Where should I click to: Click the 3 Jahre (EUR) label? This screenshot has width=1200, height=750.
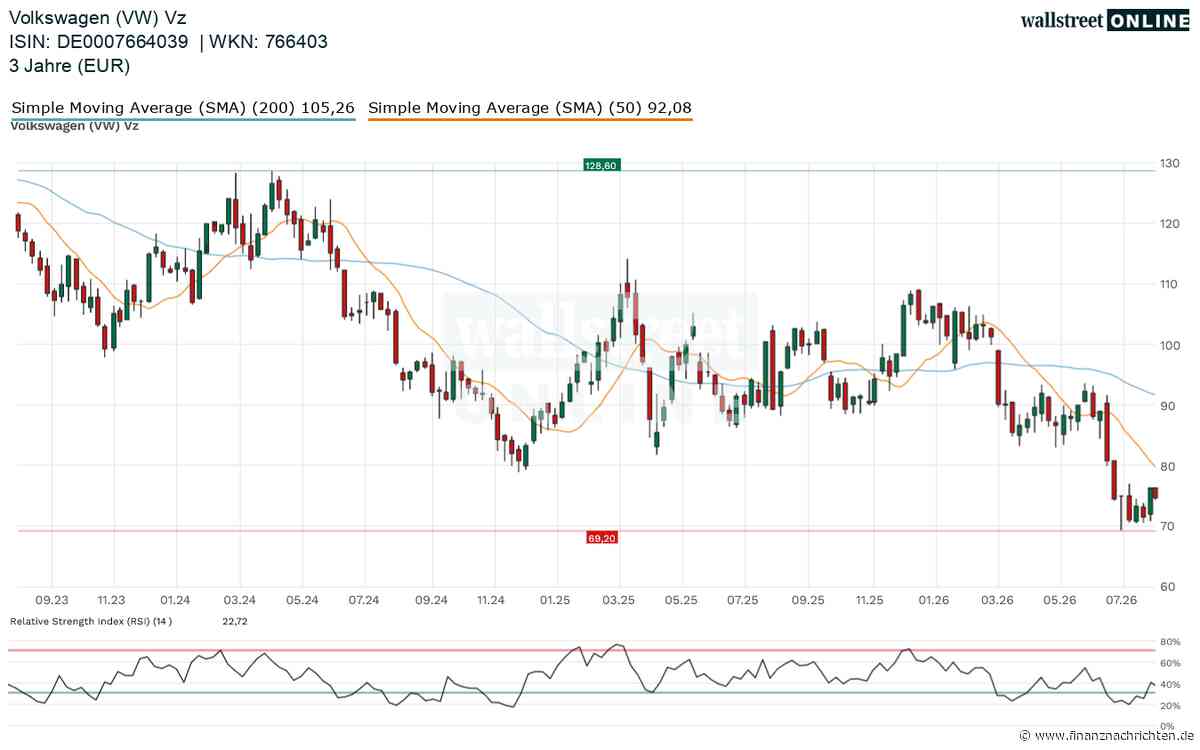coord(70,66)
